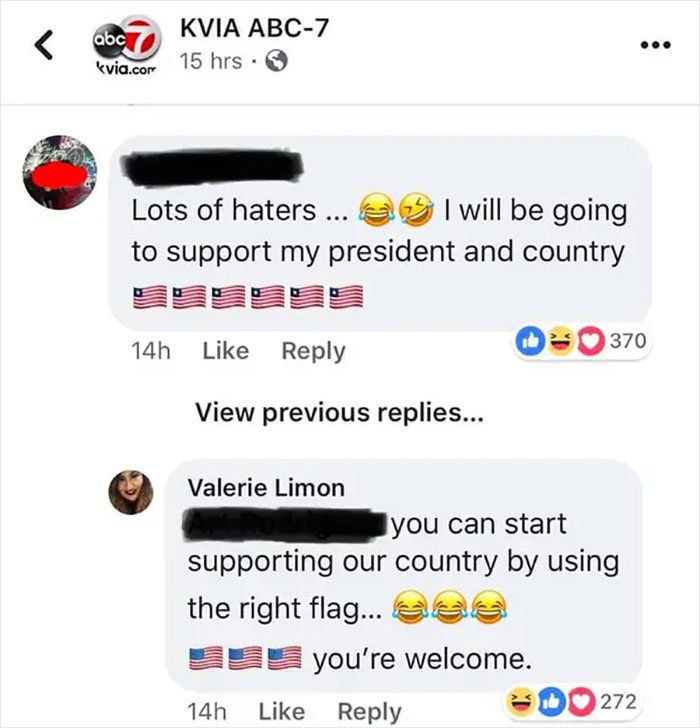View the 370 reactions count

628,341
